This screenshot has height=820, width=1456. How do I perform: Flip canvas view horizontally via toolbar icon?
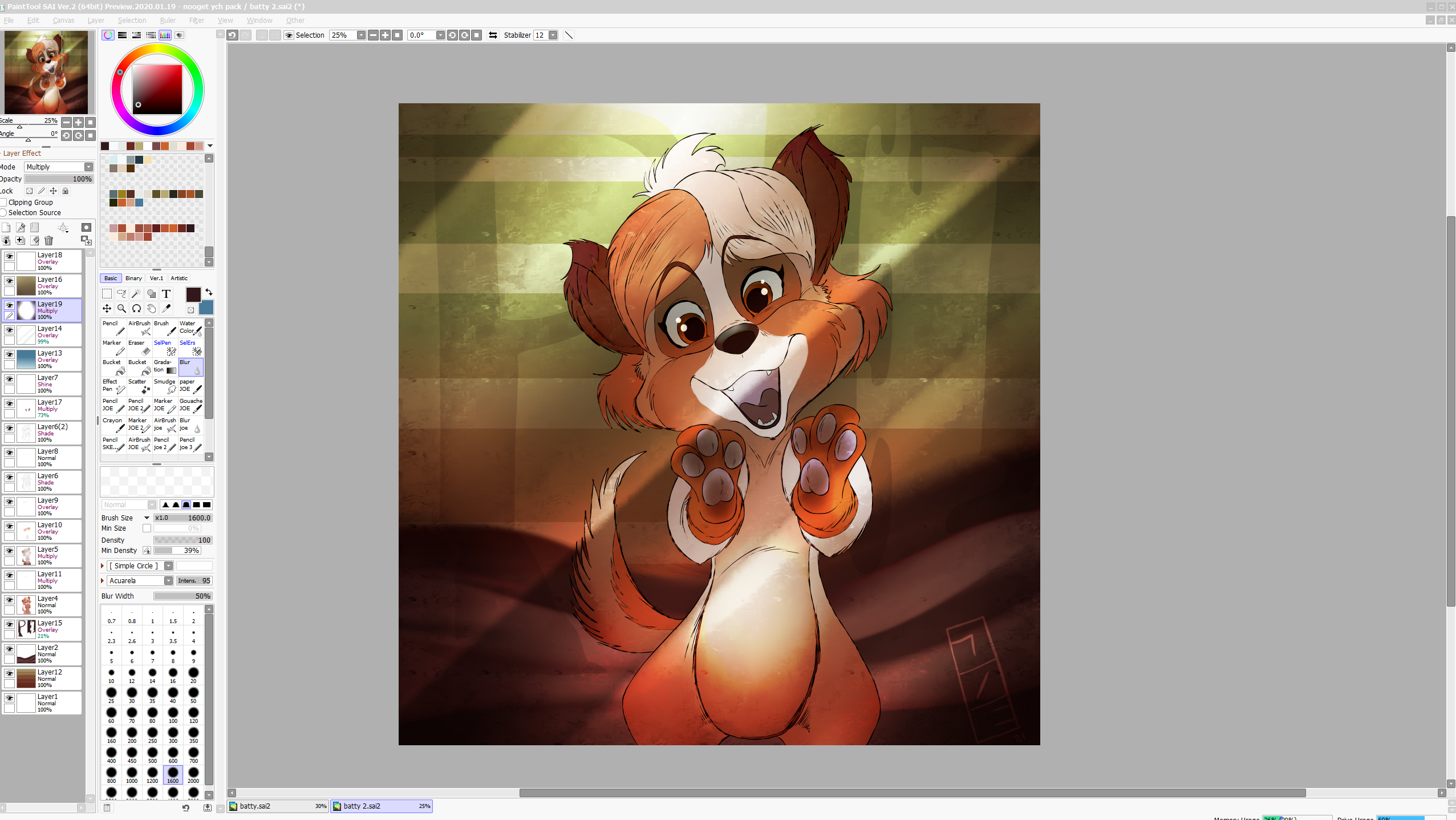(493, 35)
